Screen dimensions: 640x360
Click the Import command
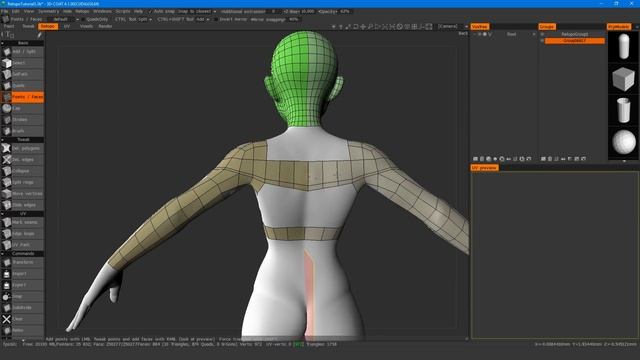click(x=22, y=273)
